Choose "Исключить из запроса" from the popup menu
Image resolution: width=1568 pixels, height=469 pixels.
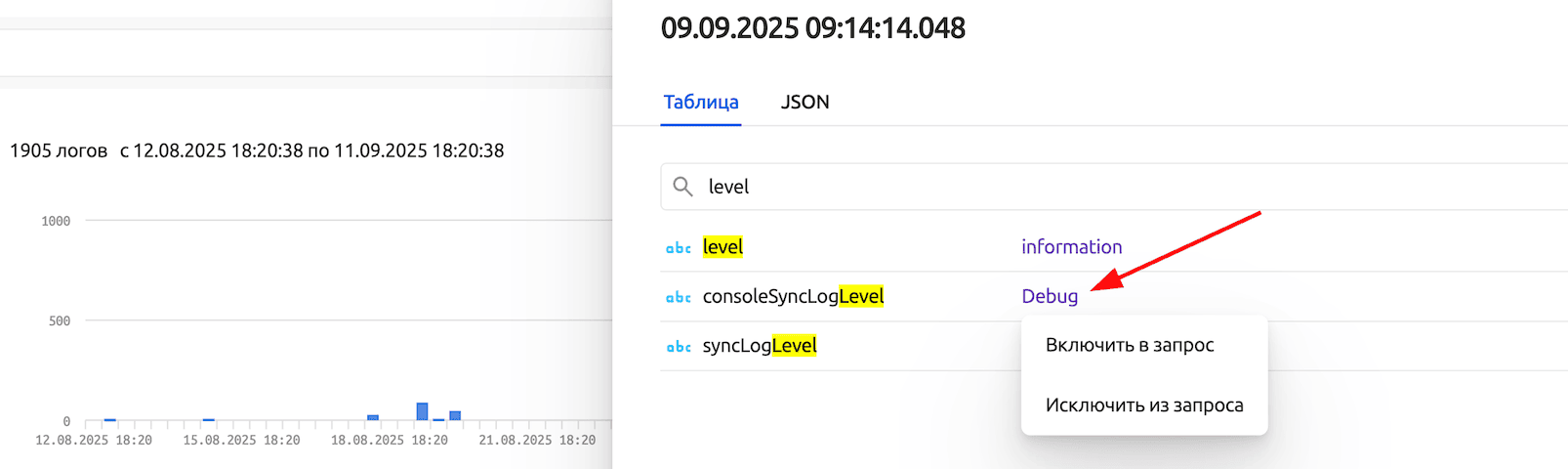pos(1143,405)
